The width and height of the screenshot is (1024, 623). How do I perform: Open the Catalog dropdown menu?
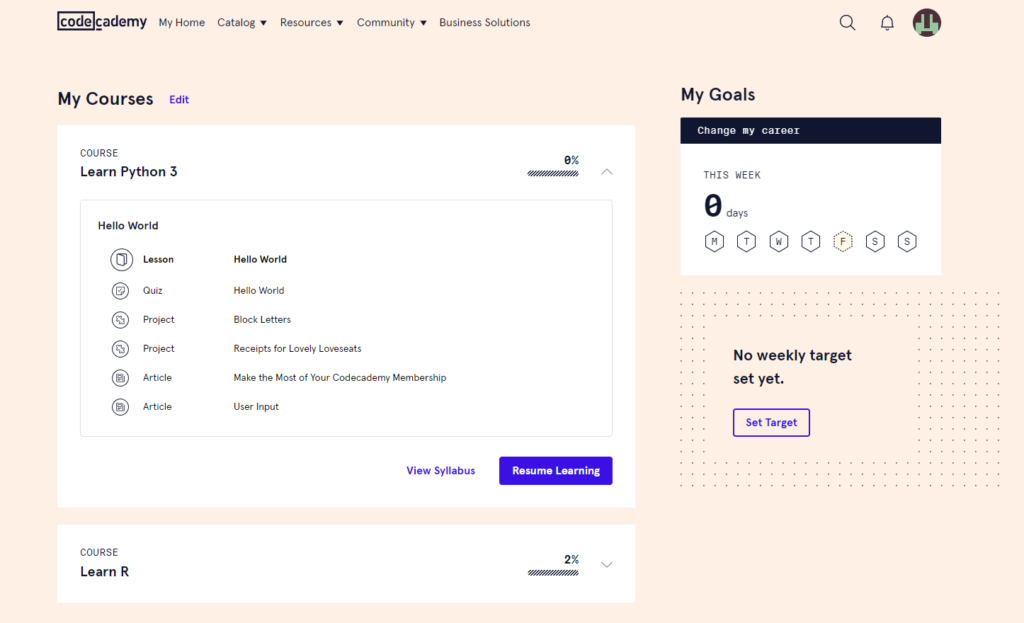tap(242, 22)
